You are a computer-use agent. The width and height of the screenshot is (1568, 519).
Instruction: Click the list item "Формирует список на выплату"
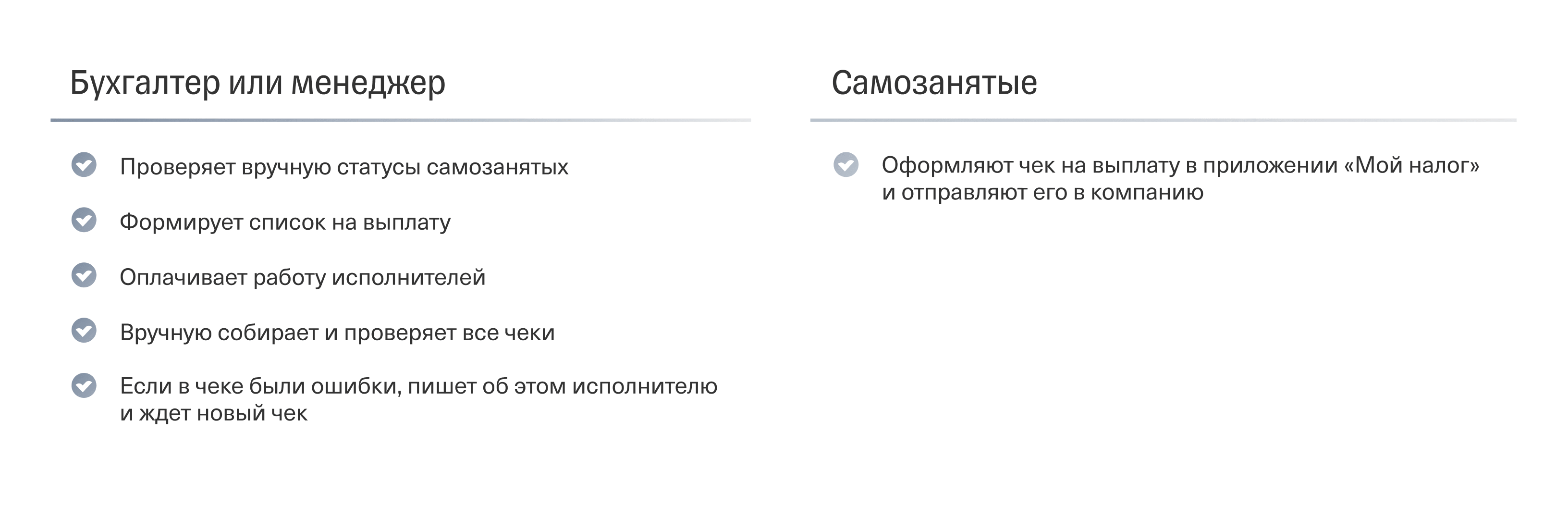tap(285, 222)
